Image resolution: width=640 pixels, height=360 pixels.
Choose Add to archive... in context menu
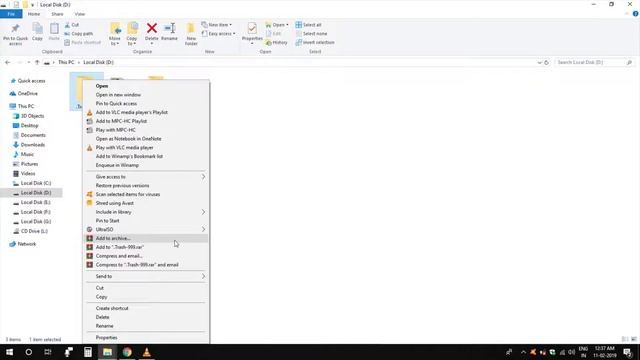(146, 238)
